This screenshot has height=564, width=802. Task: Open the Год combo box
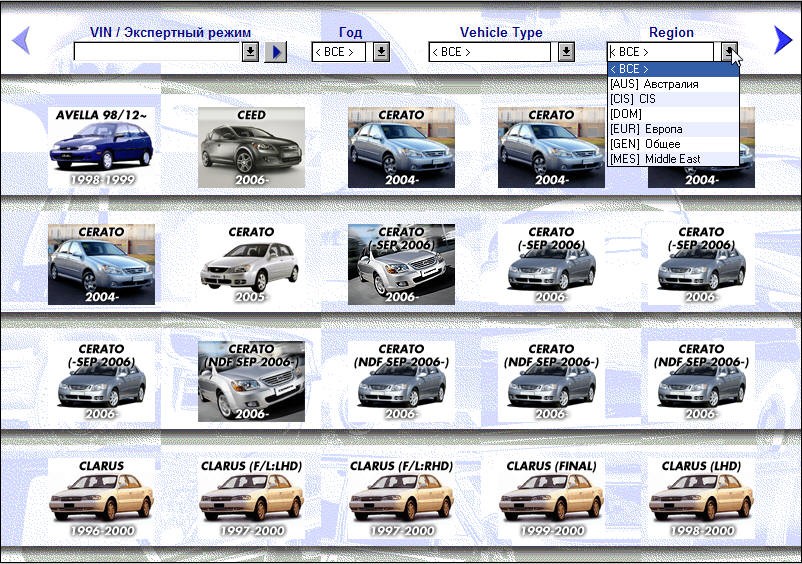click(x=339, y=52)
